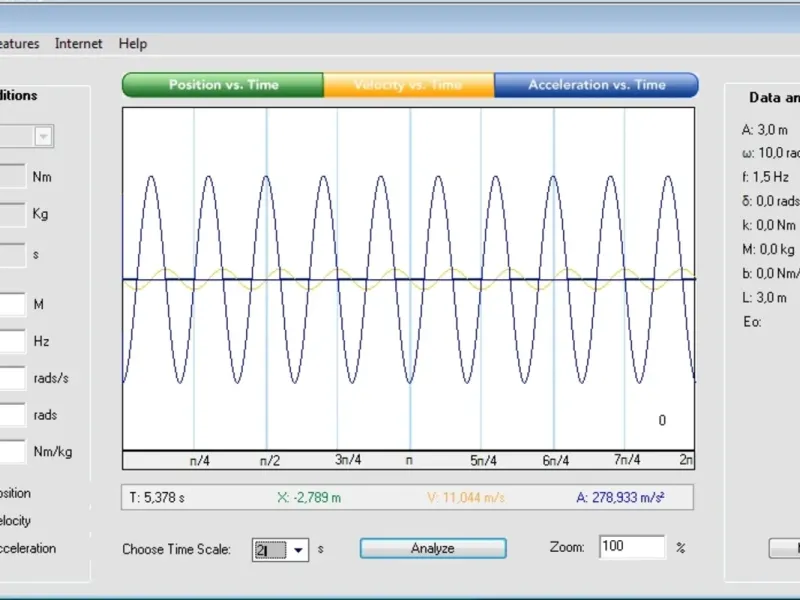Open the Help menu
Viewport: 800px width, 600px height.
click(x=133, y=44)
